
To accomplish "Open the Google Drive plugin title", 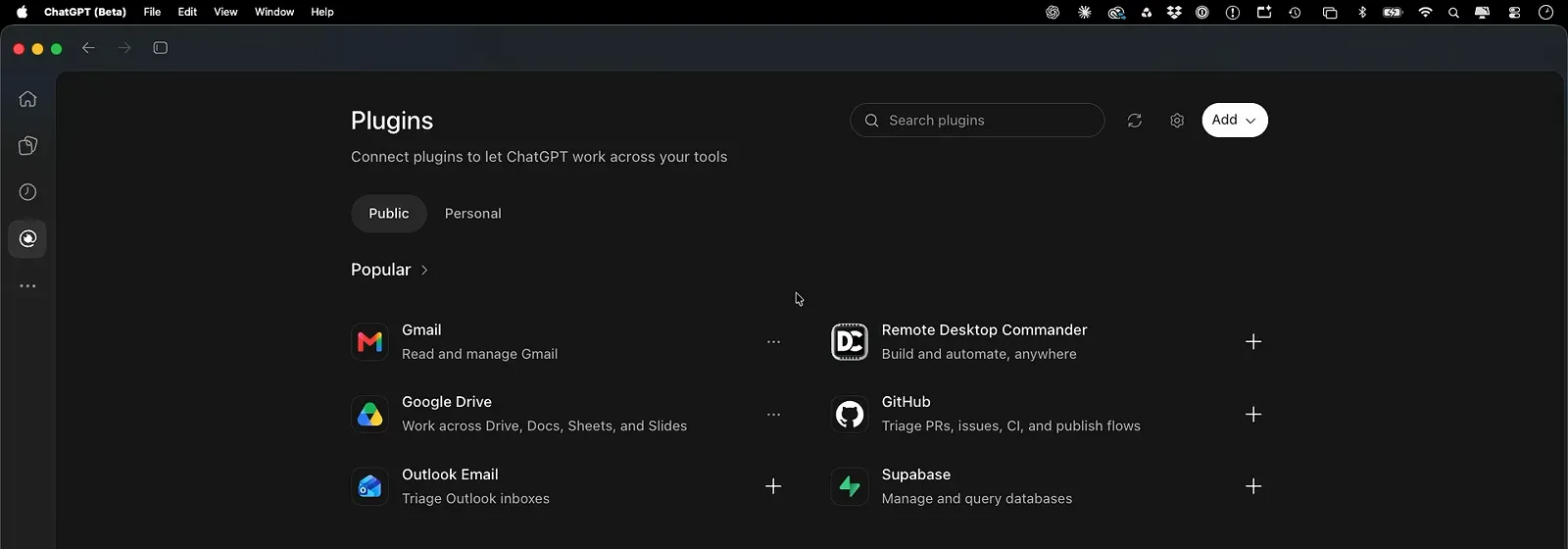I will (x=447, y=402).
